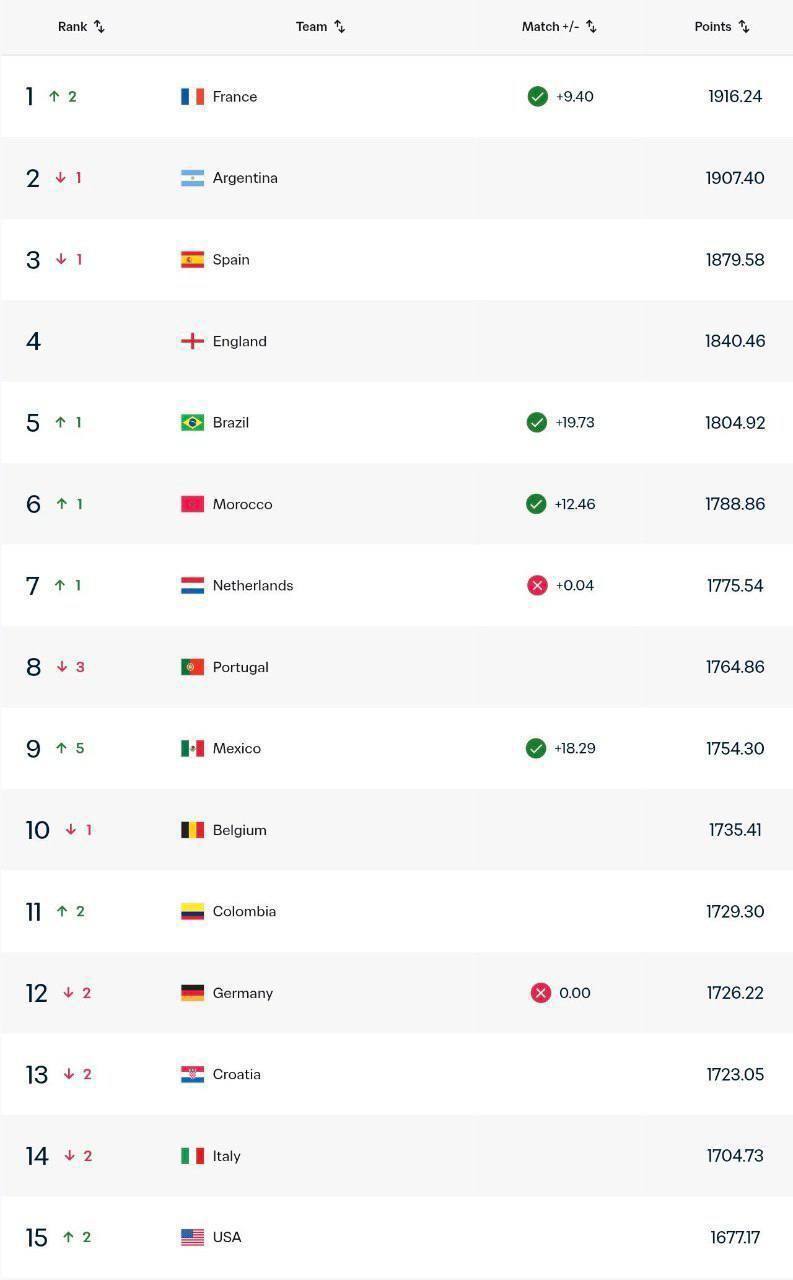Open Spain team link

point(231,260)
